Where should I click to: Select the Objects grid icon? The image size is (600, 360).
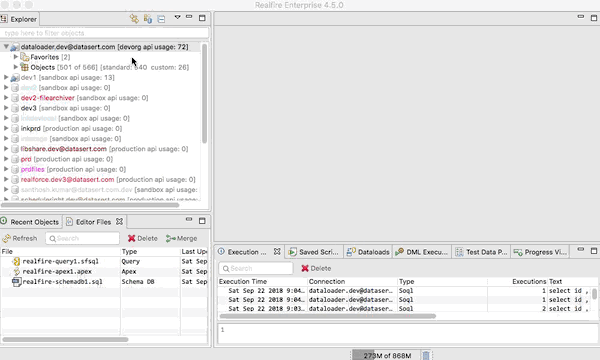point(24,67)
